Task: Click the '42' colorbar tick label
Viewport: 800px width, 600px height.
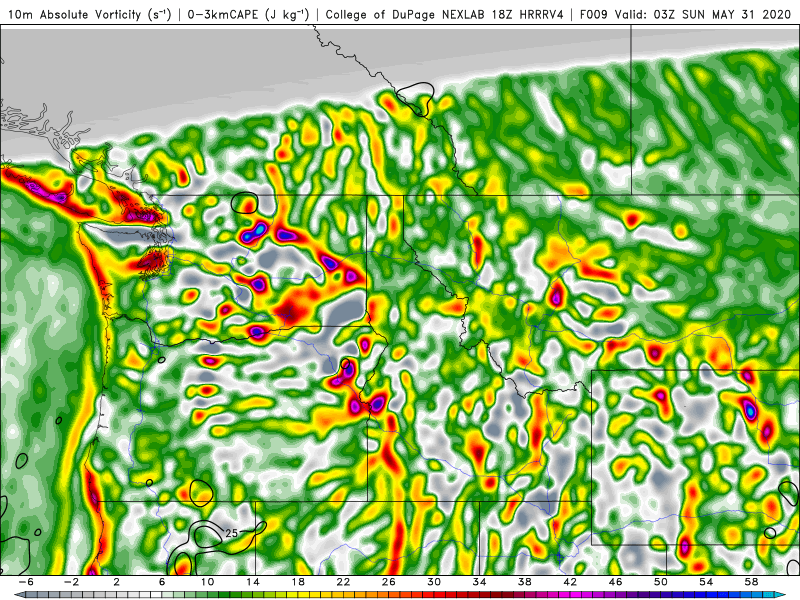Action: pos(570,582)
